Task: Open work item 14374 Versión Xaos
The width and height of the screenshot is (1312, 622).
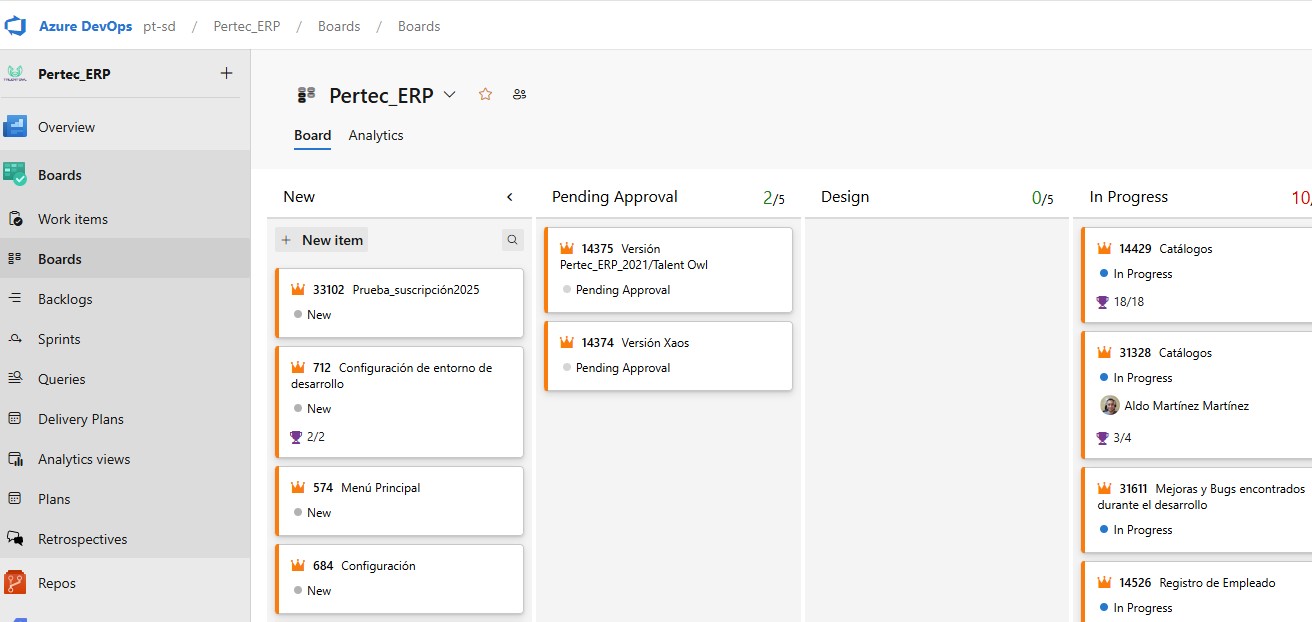Action: coord(655,342)
